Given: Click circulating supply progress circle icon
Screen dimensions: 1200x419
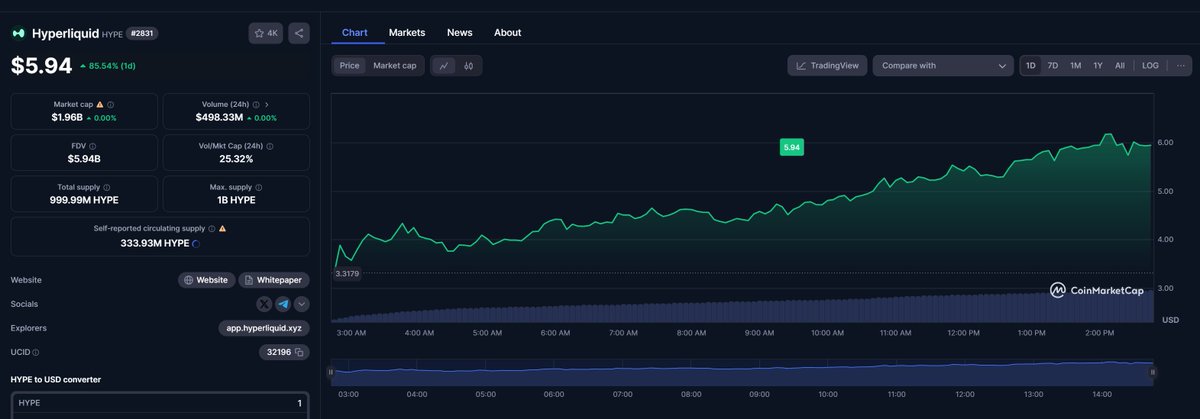Looking at the screenshot, I should point(195,243).
